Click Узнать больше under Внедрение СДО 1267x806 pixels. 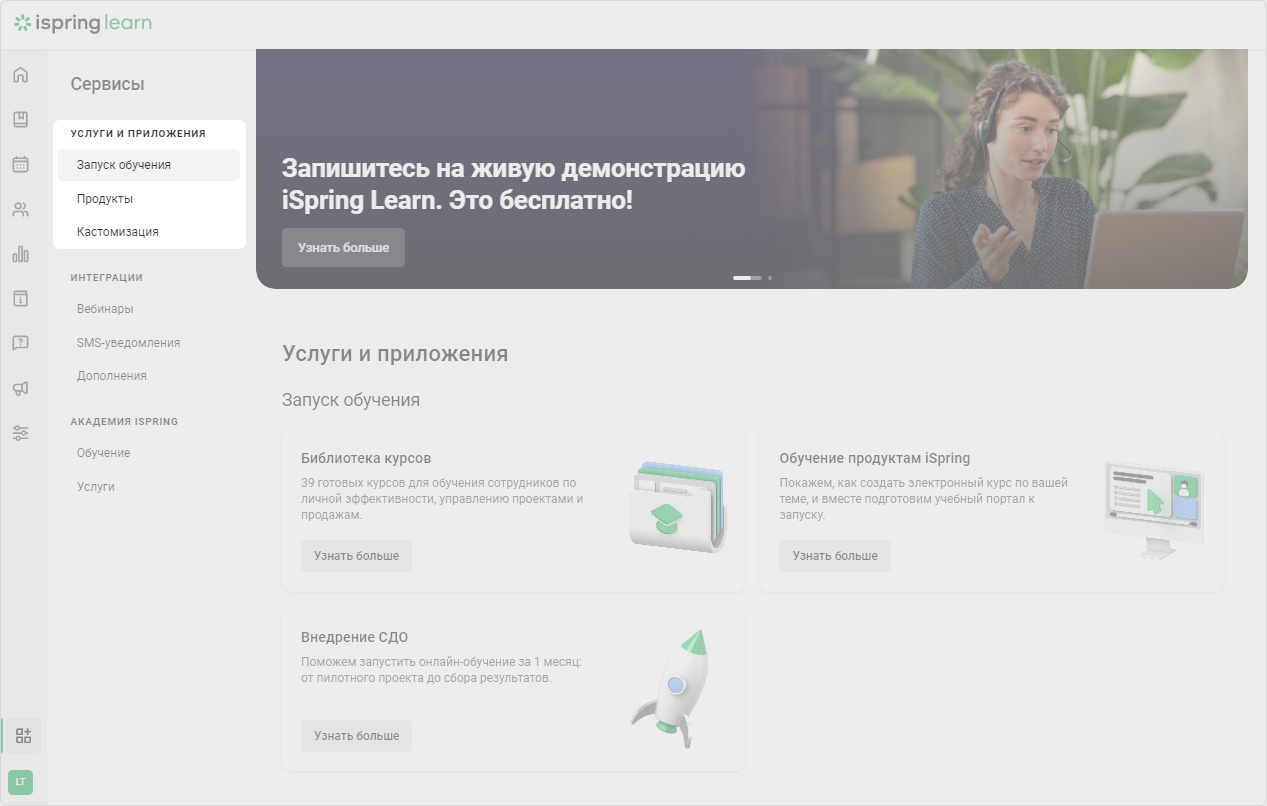[x=356, y=736]
